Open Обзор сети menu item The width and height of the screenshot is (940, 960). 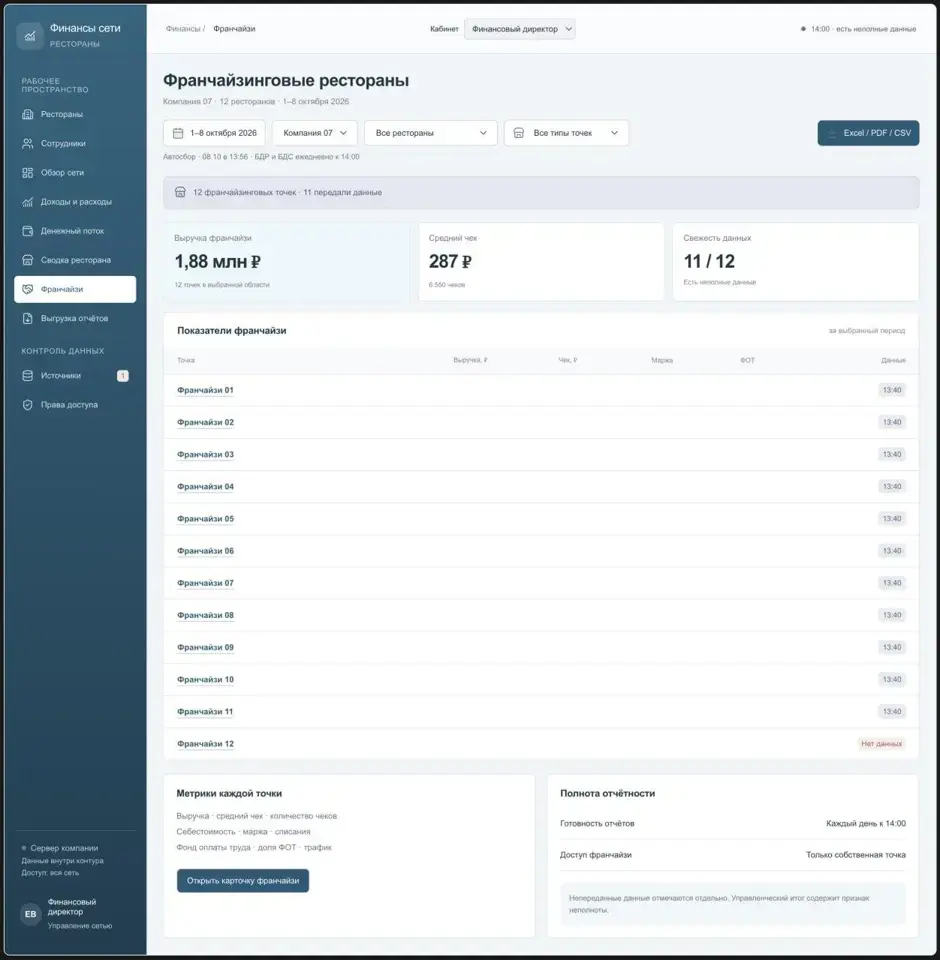(75, 173)
